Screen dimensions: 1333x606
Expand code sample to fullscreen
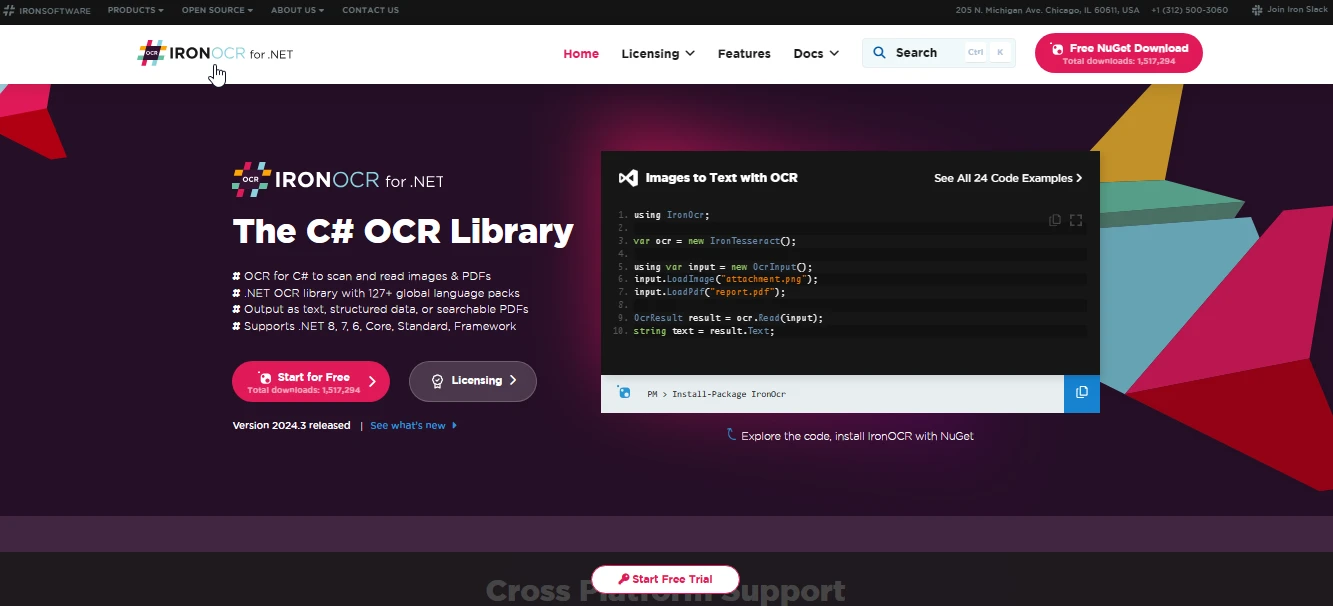[1076, 220]
